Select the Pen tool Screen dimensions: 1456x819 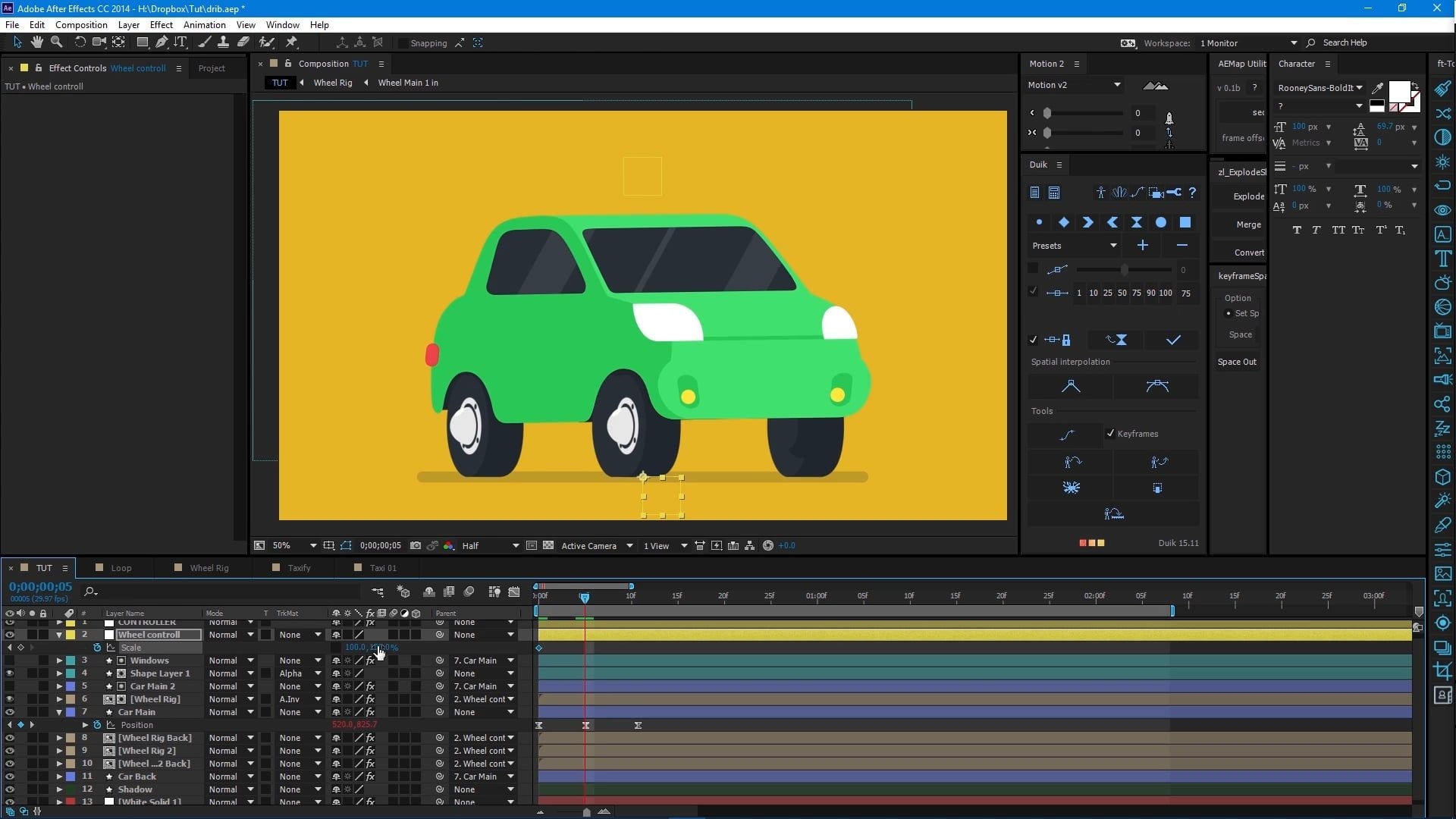[162, 42]
